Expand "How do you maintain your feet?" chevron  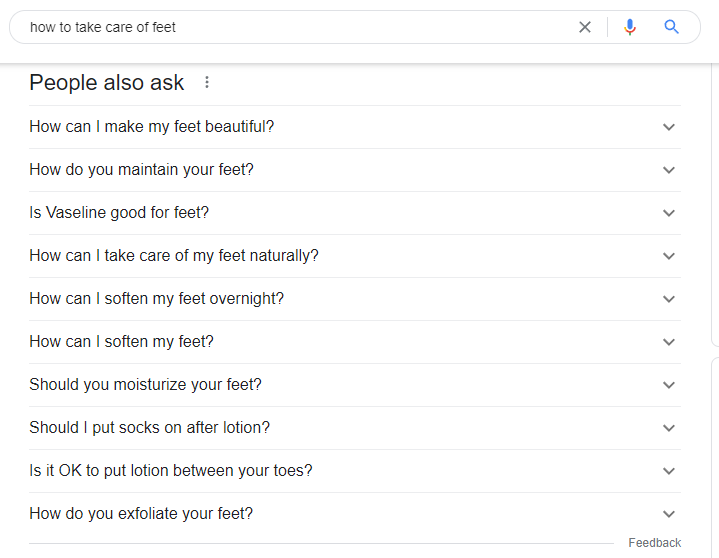click(x=669, y=170)
